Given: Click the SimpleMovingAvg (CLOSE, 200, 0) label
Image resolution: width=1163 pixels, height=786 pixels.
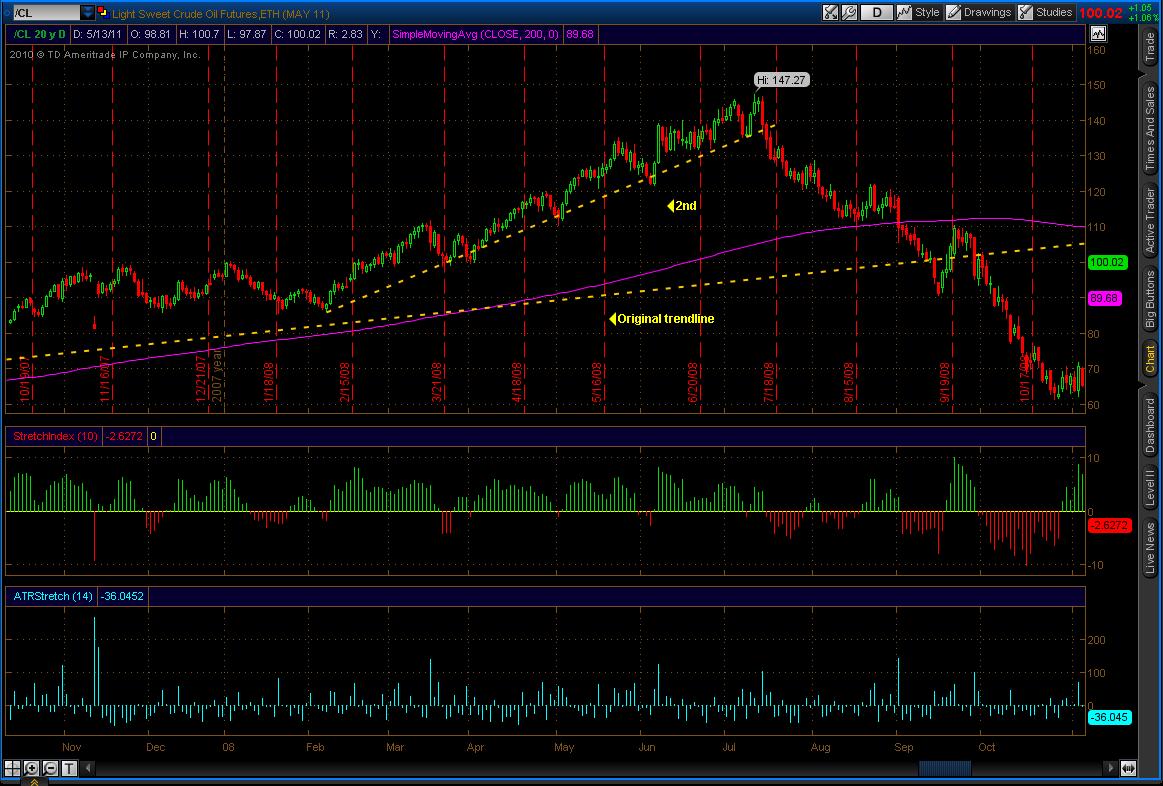Looking at the screenshot, I should [x=475, y=34].
